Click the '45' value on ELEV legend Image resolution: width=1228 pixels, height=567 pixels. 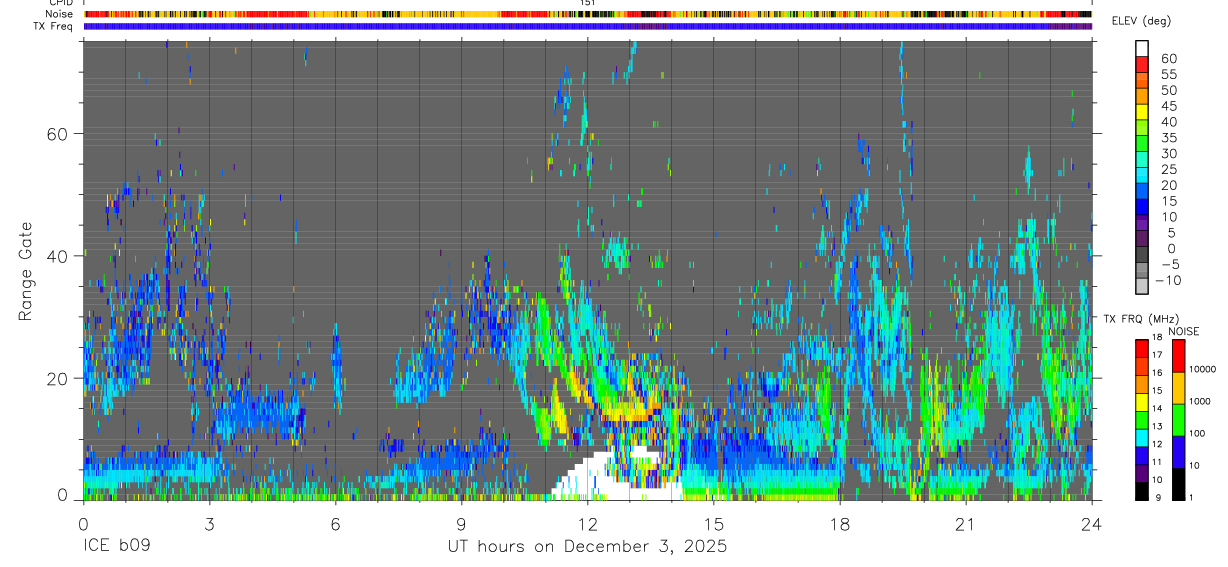(1168, 106)
